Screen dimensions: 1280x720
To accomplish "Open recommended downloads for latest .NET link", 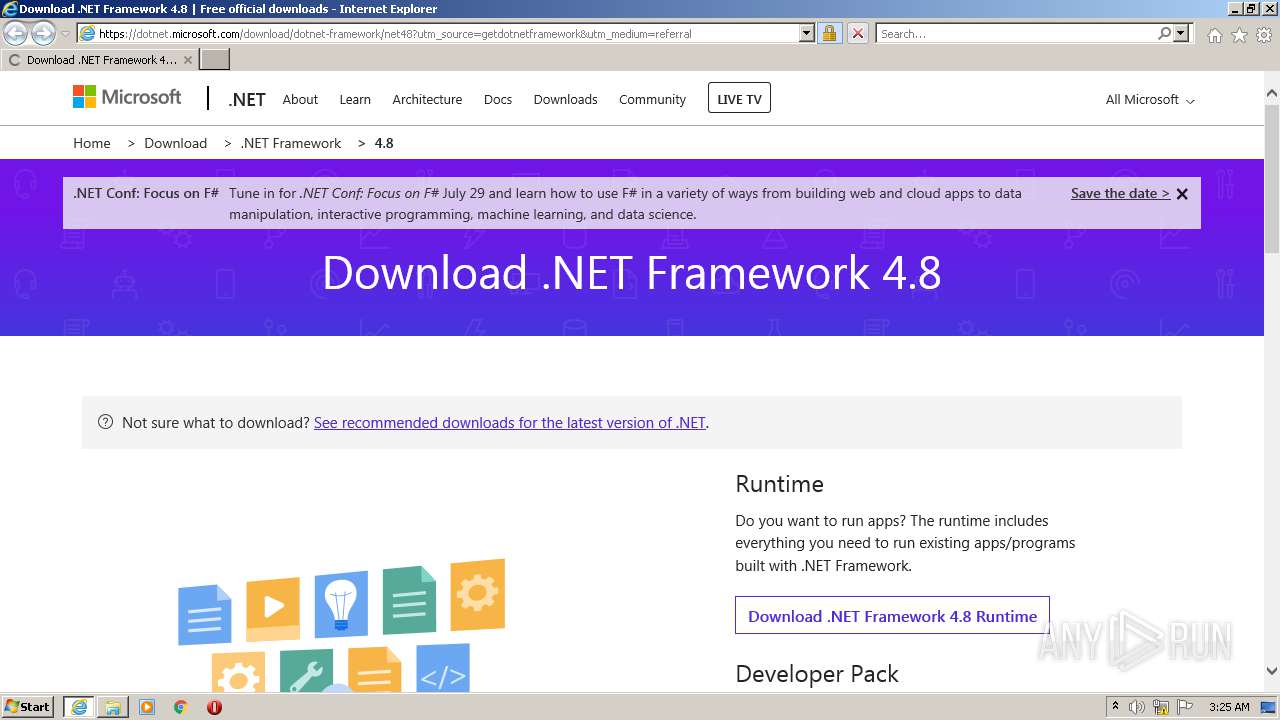I will pyautogui.click(x=510, y=423).
